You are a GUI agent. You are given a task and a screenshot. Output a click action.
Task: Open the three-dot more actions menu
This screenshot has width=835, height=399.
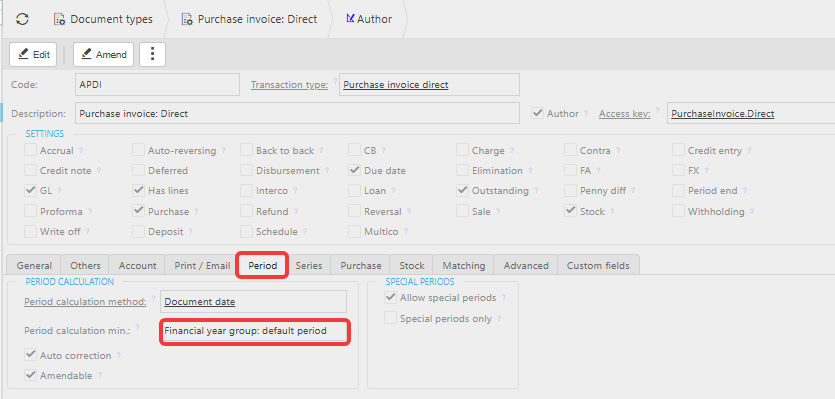(x=152, y=54)
